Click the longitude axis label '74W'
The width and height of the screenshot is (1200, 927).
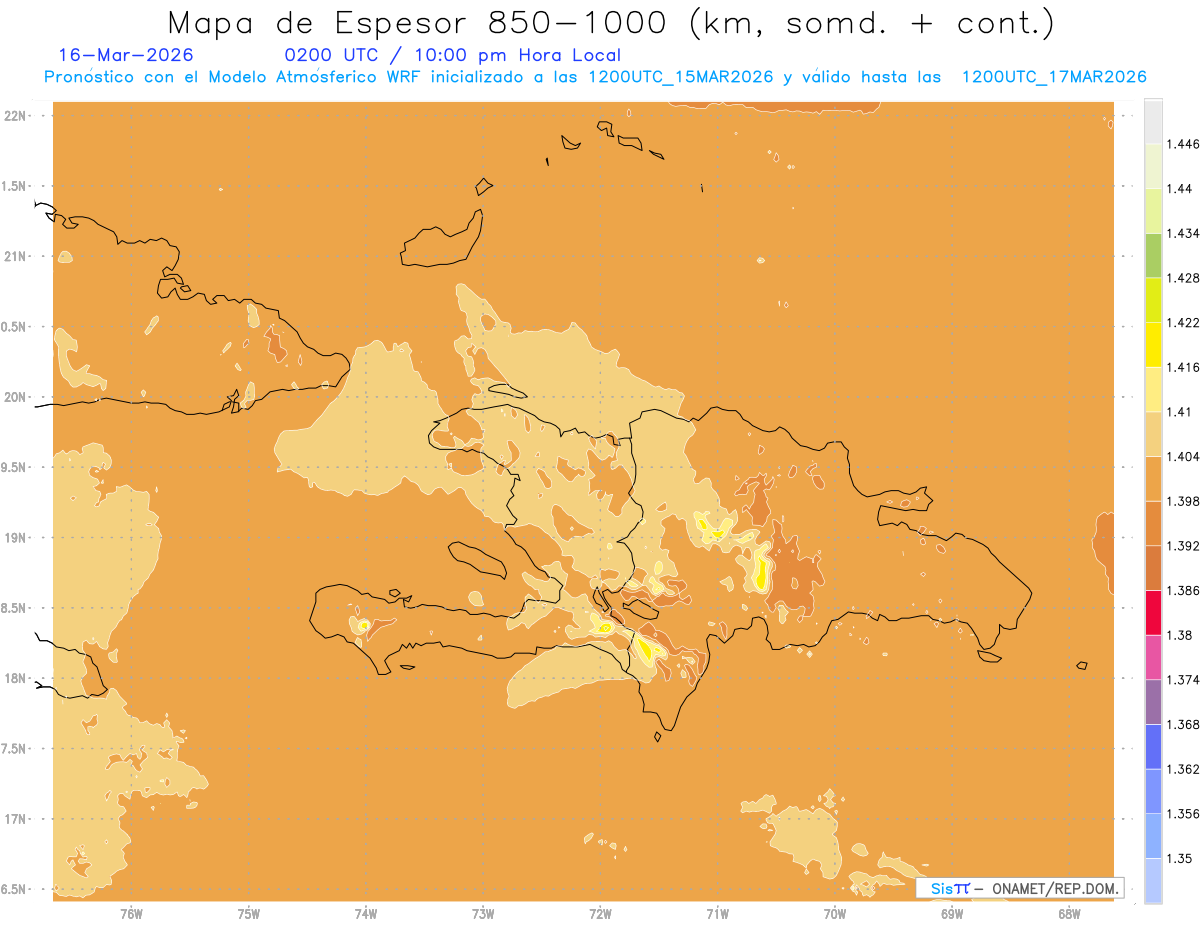pos(366,913)
